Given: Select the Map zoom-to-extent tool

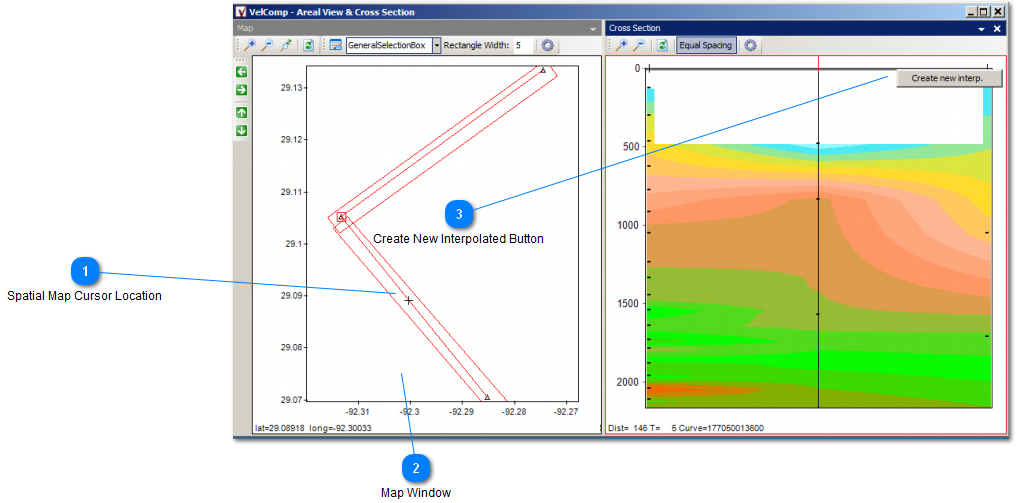Looking at the screenshot, I should click(285, 46).
